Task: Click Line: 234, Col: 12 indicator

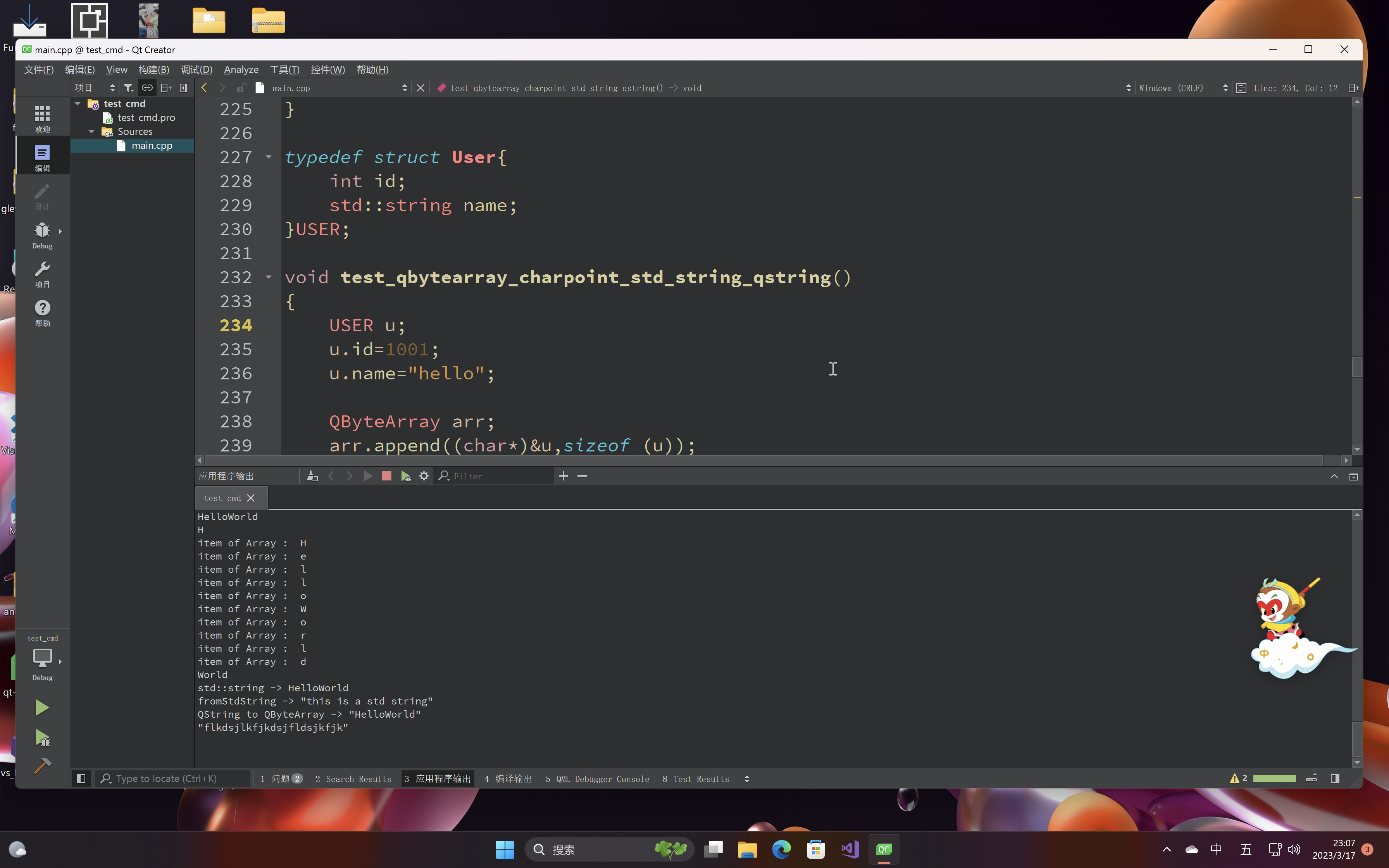Action: coord(1296,88)
